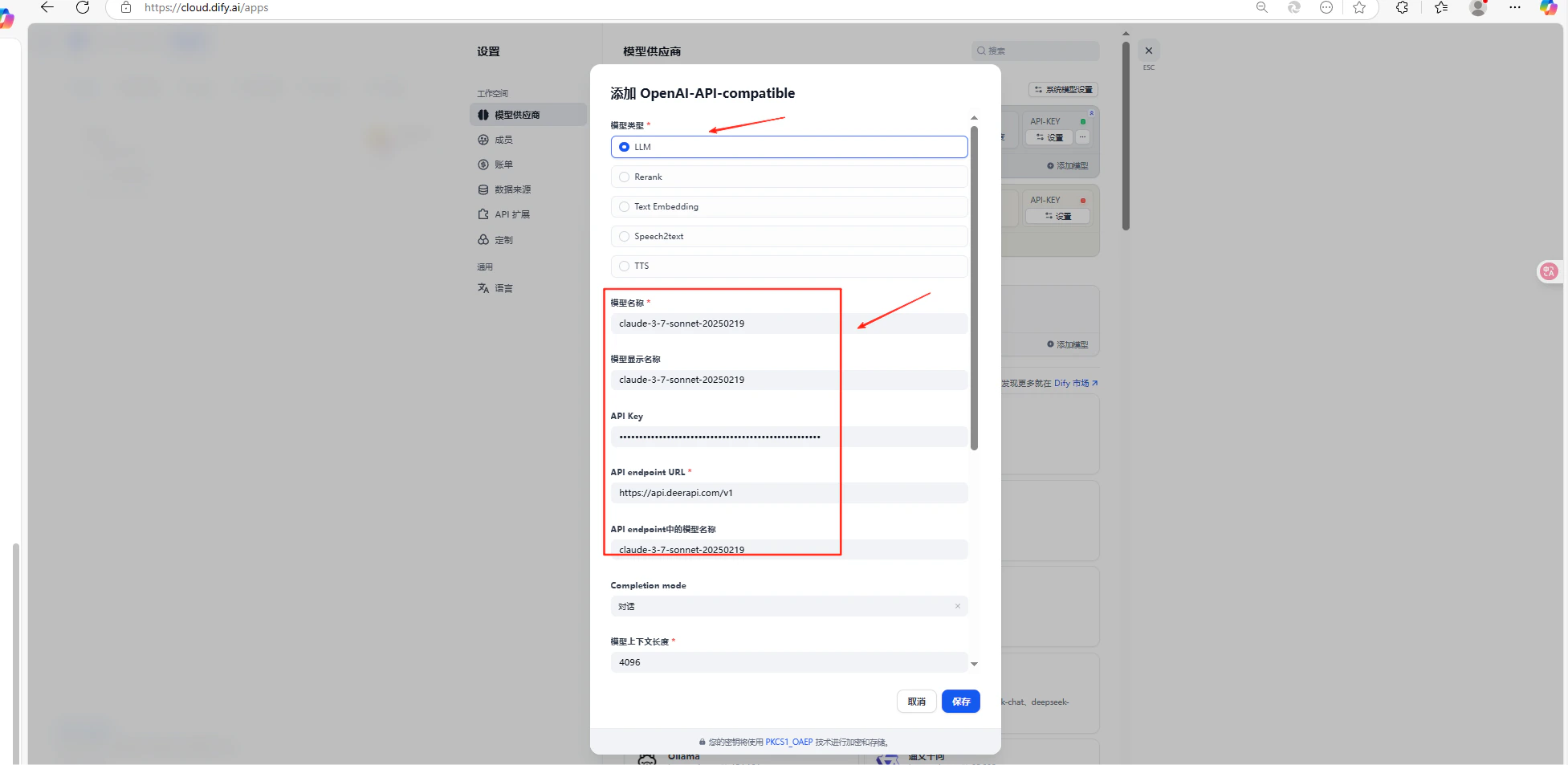The image size is (1568, 765).
Task: Click the 模型名称 input field
Action: (x=788, y=323)
